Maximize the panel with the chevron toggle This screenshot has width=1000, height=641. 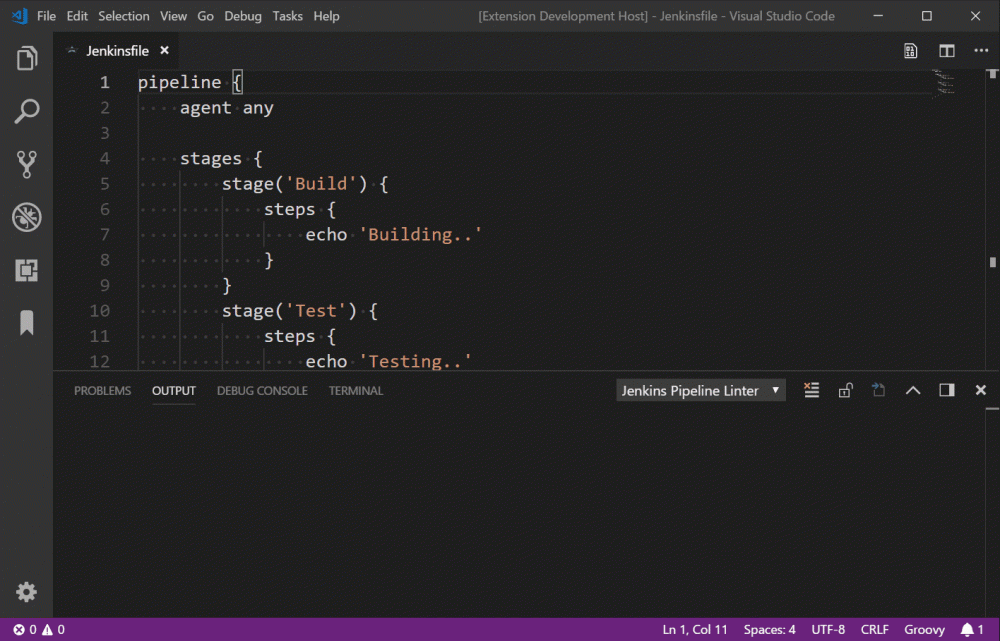(x=912, y=390)
